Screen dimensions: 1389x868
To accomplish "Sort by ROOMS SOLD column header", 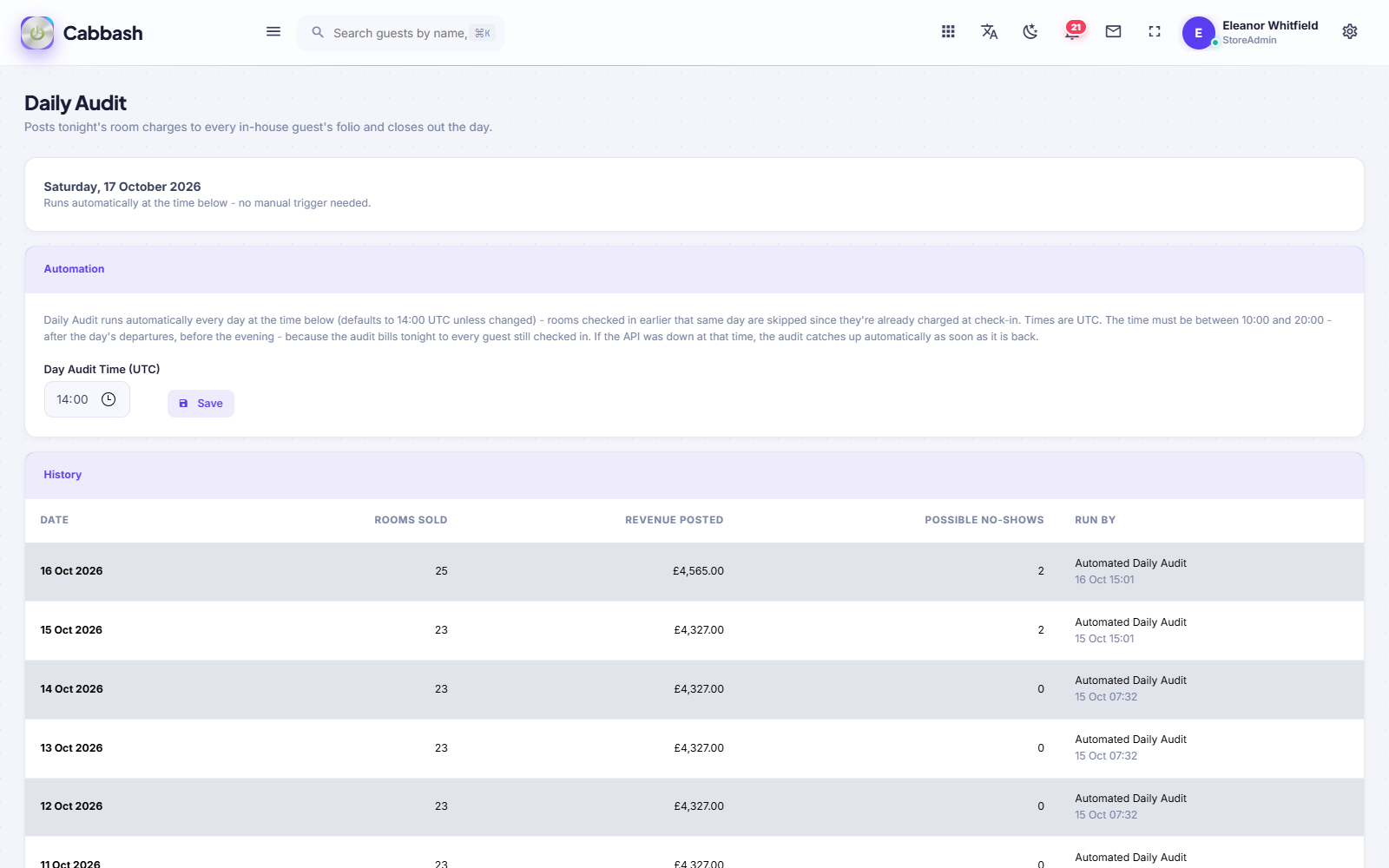I will (411, 520).
